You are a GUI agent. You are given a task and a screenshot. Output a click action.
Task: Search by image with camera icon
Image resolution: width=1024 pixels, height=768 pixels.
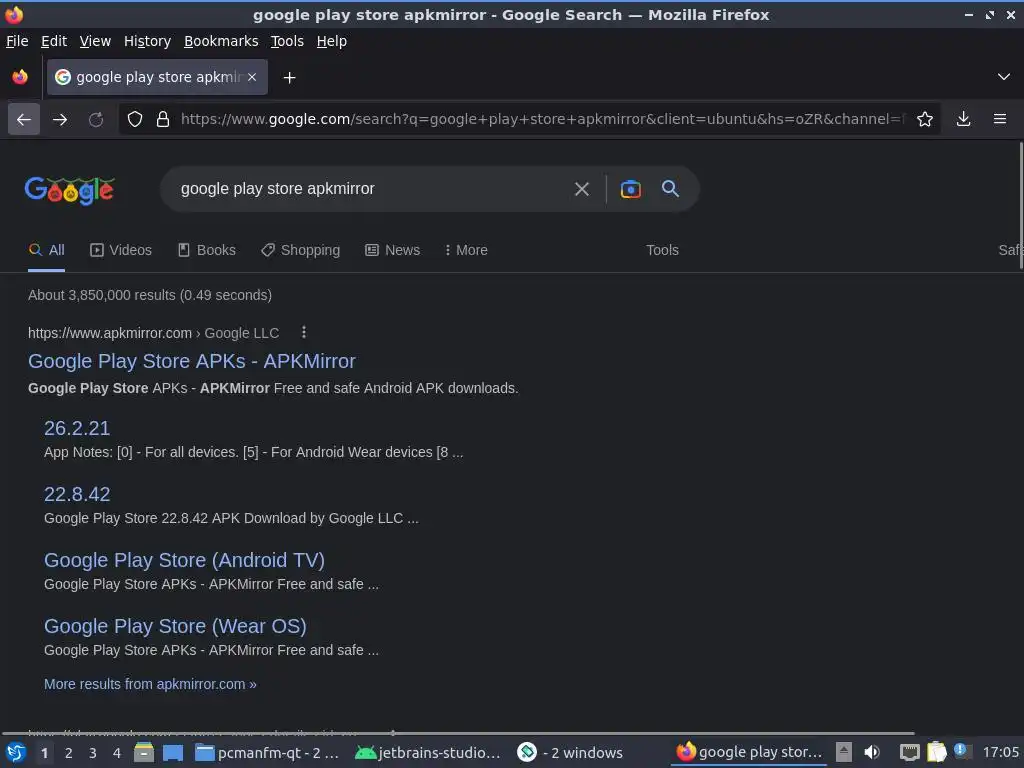[x=631, y=189]
